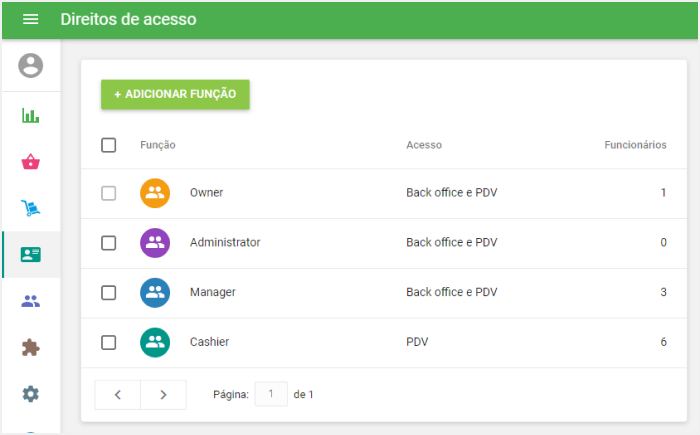
Task: Open the customers people icon
Action: click(31, 301)
